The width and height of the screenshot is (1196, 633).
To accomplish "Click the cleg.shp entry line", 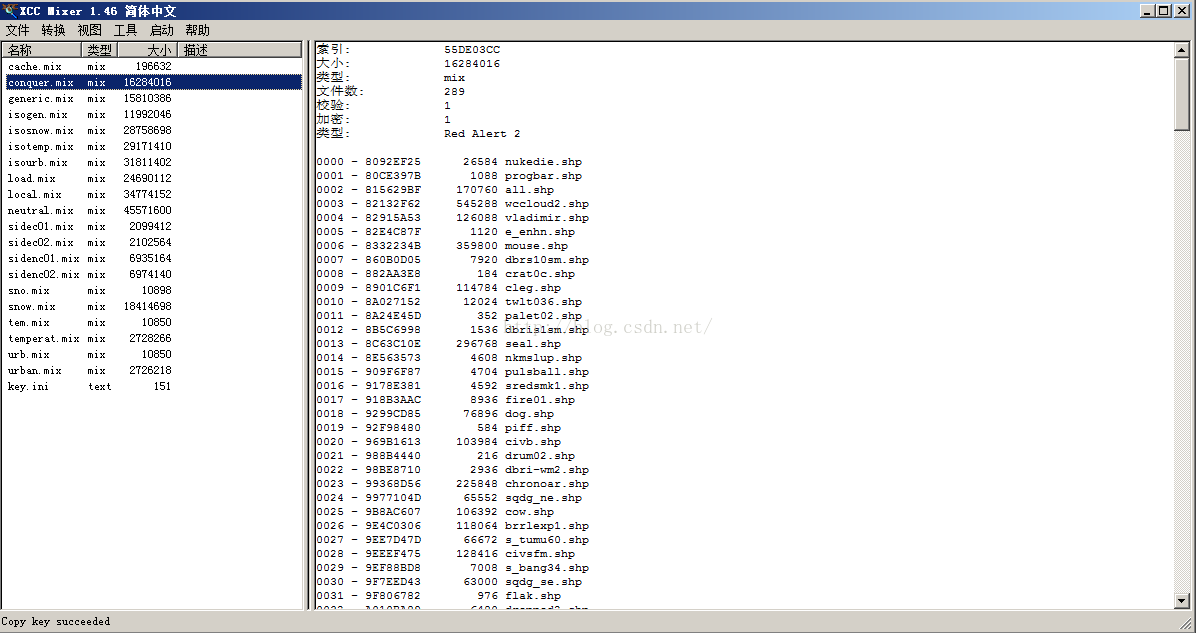I will pyautogui.click(x=439, y=288).
